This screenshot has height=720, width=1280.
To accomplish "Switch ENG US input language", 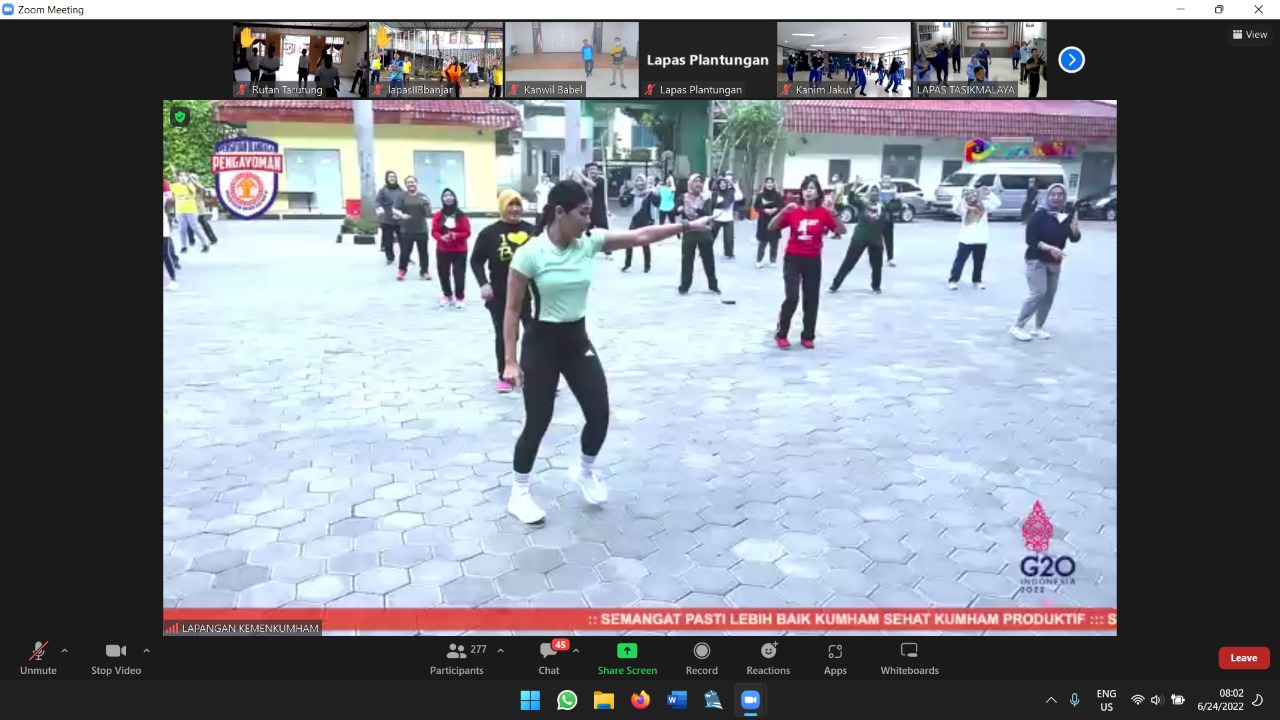I will [x=1106, y=700].
